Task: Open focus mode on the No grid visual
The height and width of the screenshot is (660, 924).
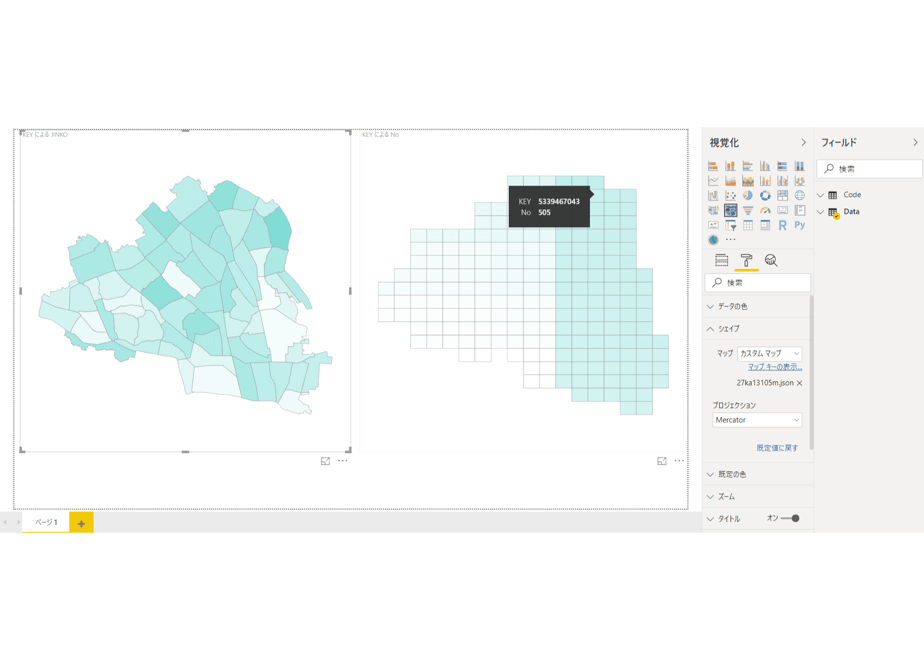Action: pos(662,461)
